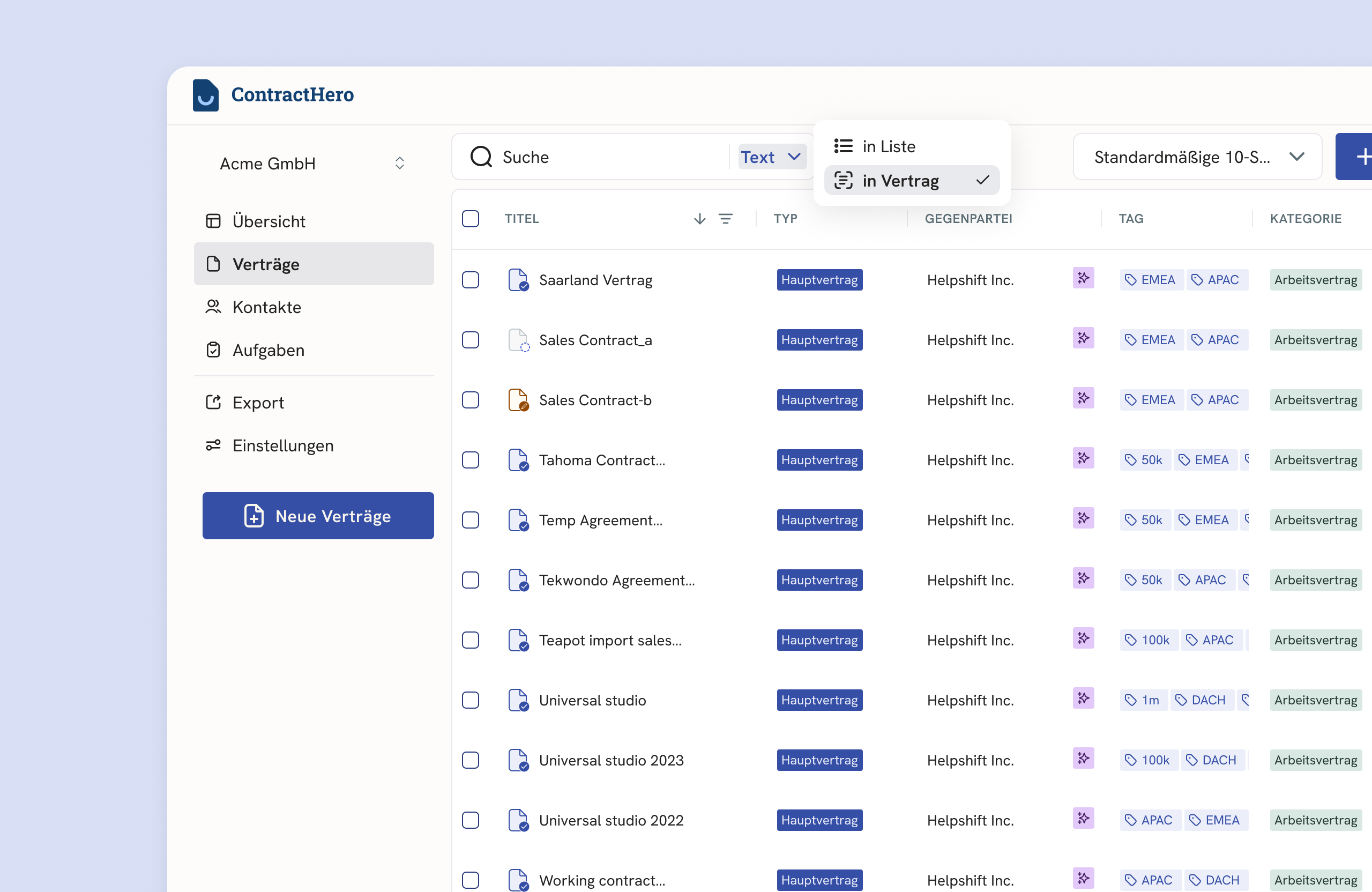Viewport: 1372px width, 892px height.
Task: Expand the Text search mode dropdown
Action: point(771,157)
